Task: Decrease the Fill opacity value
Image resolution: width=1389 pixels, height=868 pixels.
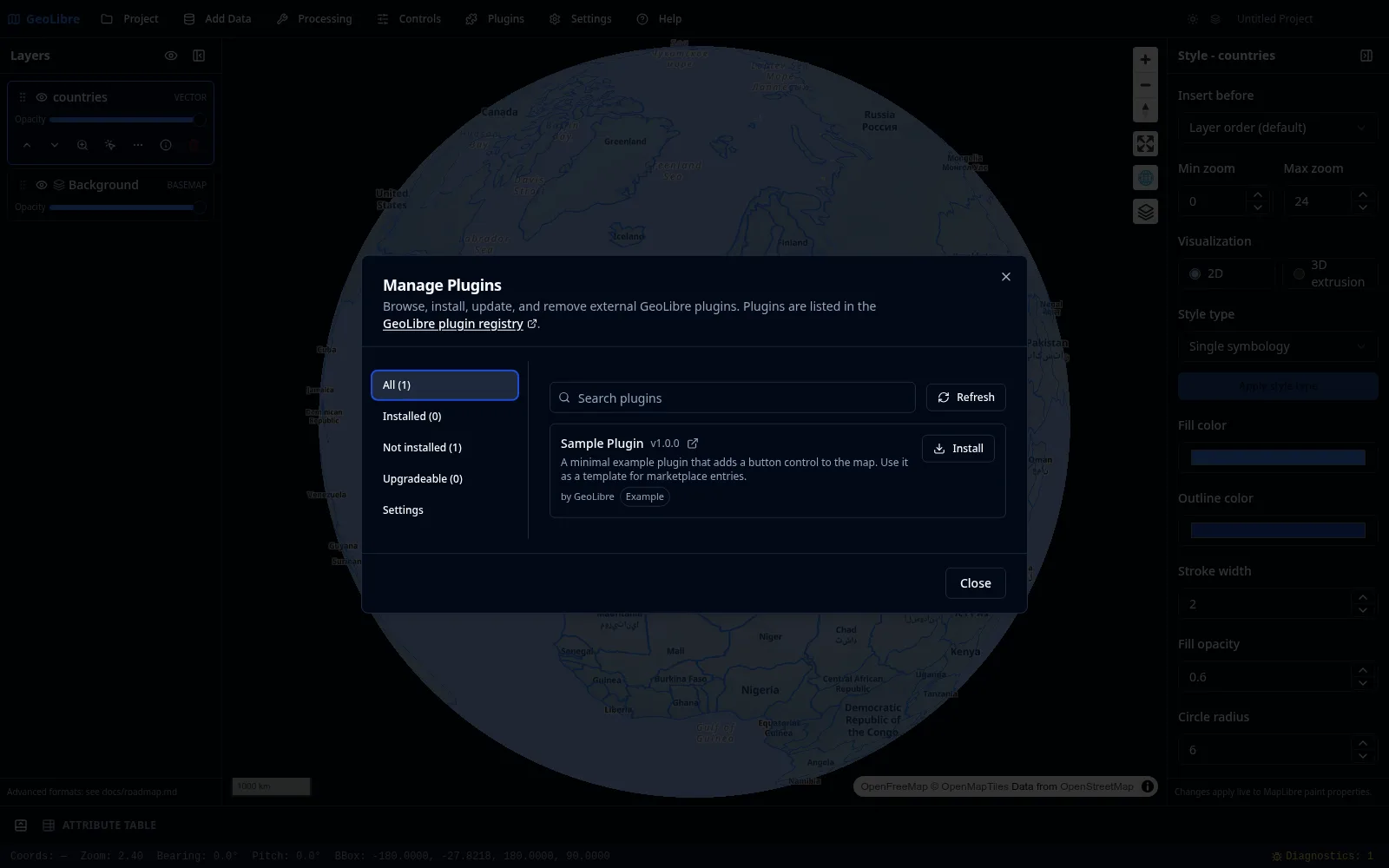Action: pos(1363,684)
